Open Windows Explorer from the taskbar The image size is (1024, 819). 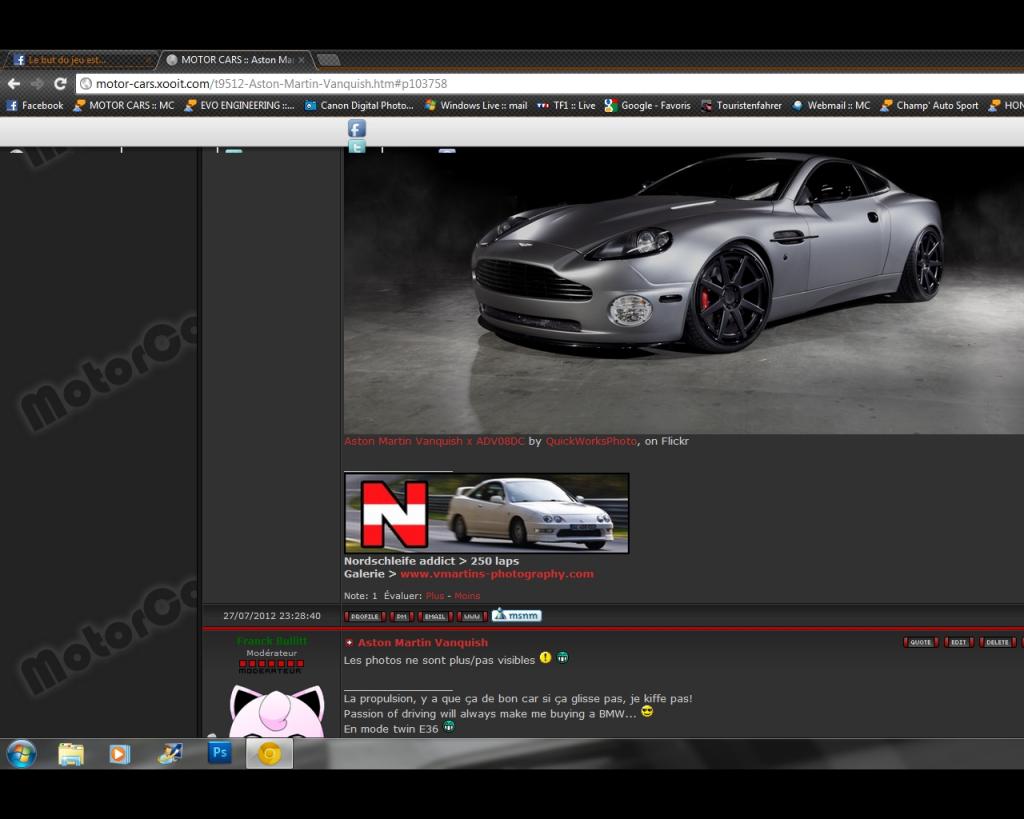click(71, 754)
